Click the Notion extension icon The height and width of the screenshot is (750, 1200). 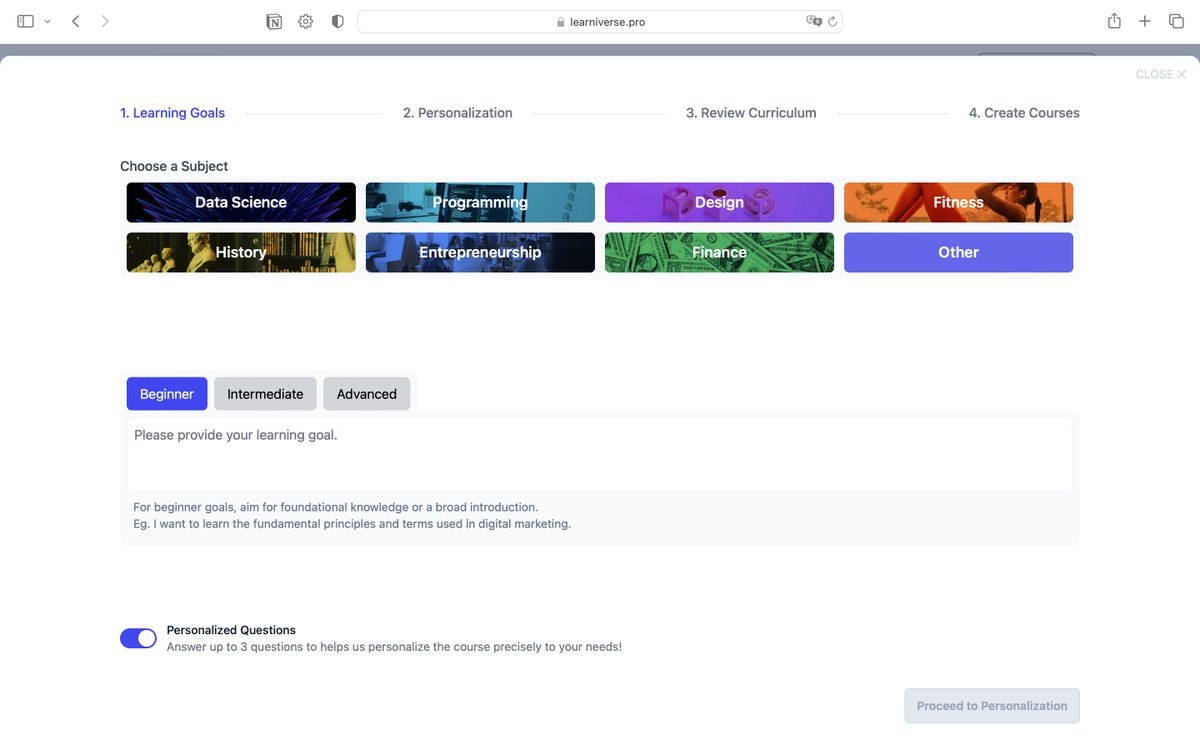(274, 21)
